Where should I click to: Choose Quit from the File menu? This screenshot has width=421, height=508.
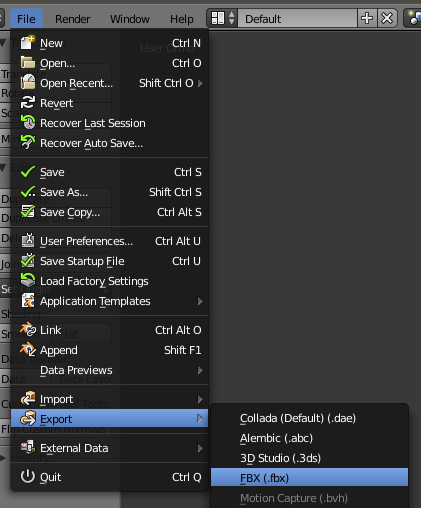coord(110,477)
